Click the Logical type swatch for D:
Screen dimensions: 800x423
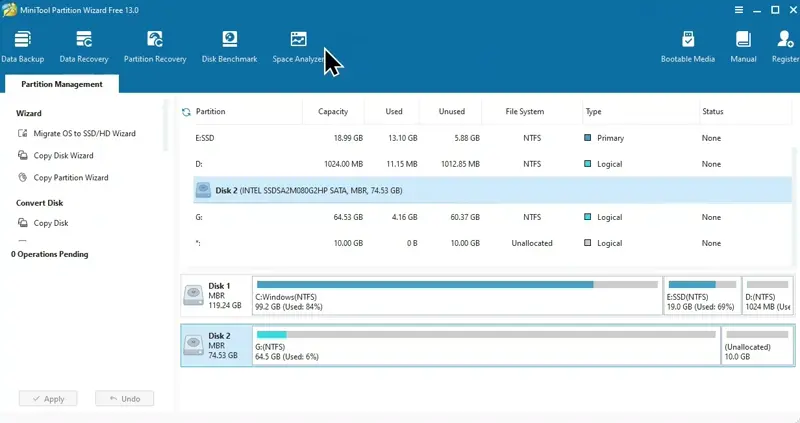point(587,164)
